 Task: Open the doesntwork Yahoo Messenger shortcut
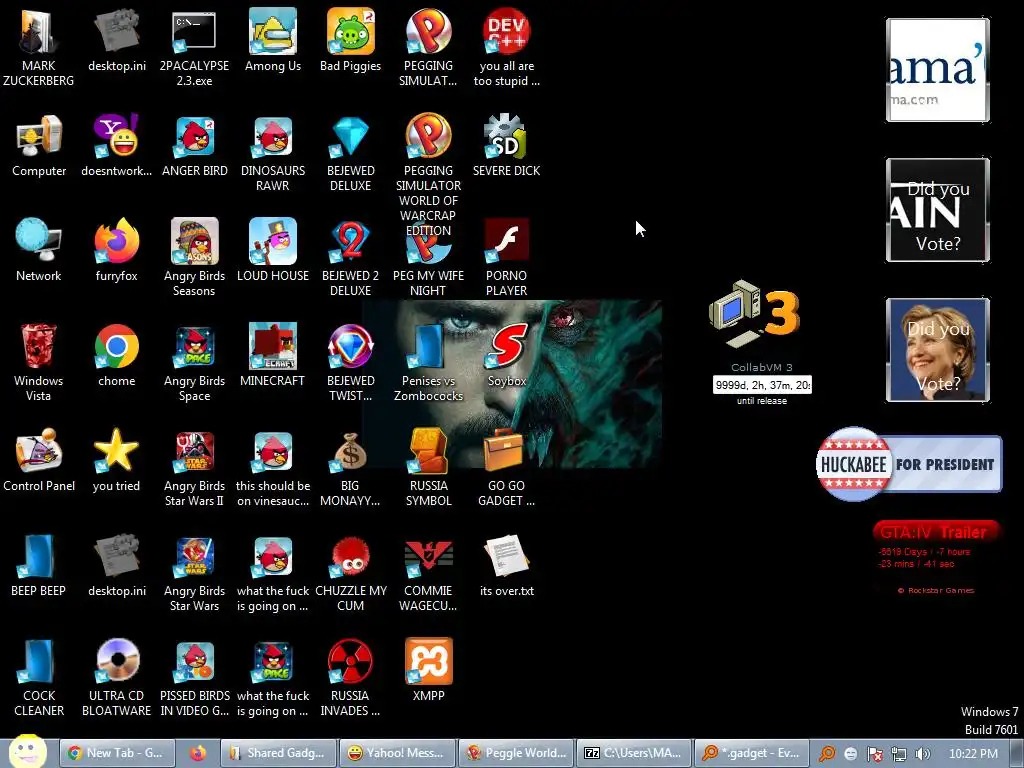click(x=116, y=145)
